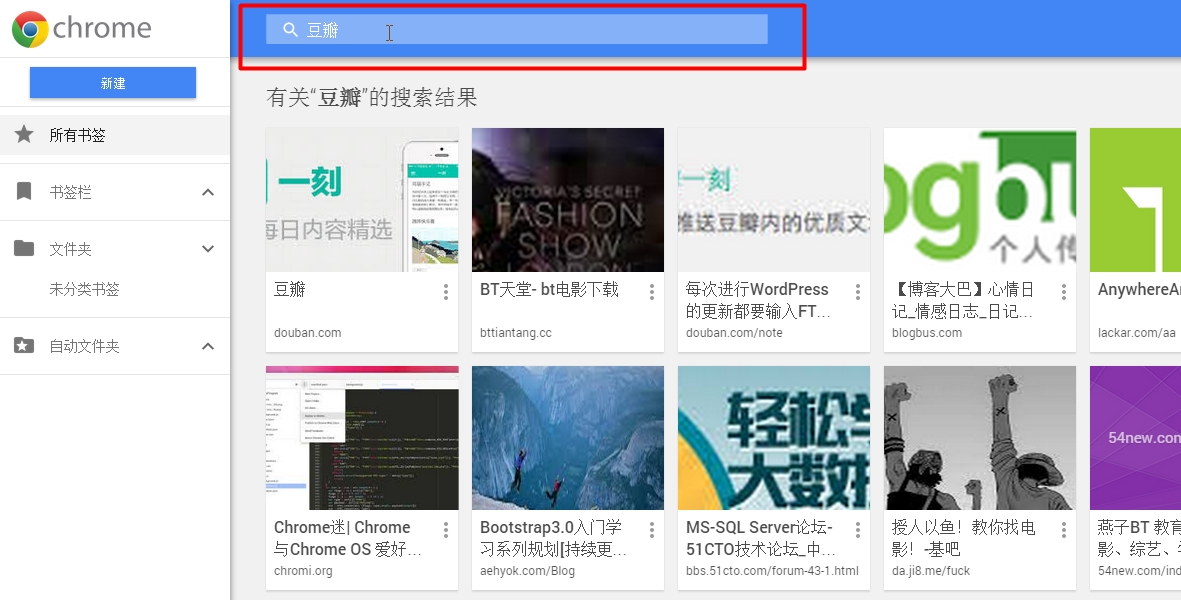Click the douban.com link text

[307, 333]
